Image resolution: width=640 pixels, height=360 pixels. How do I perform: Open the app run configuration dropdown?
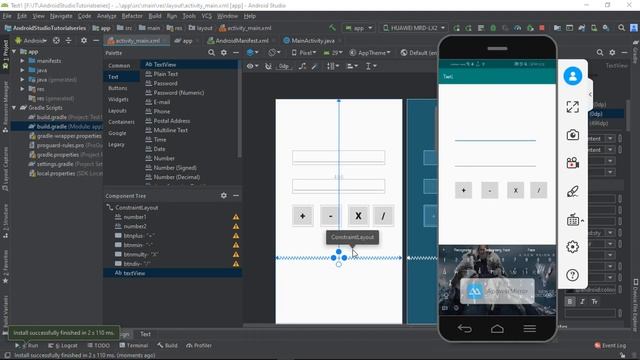point(359,28)
